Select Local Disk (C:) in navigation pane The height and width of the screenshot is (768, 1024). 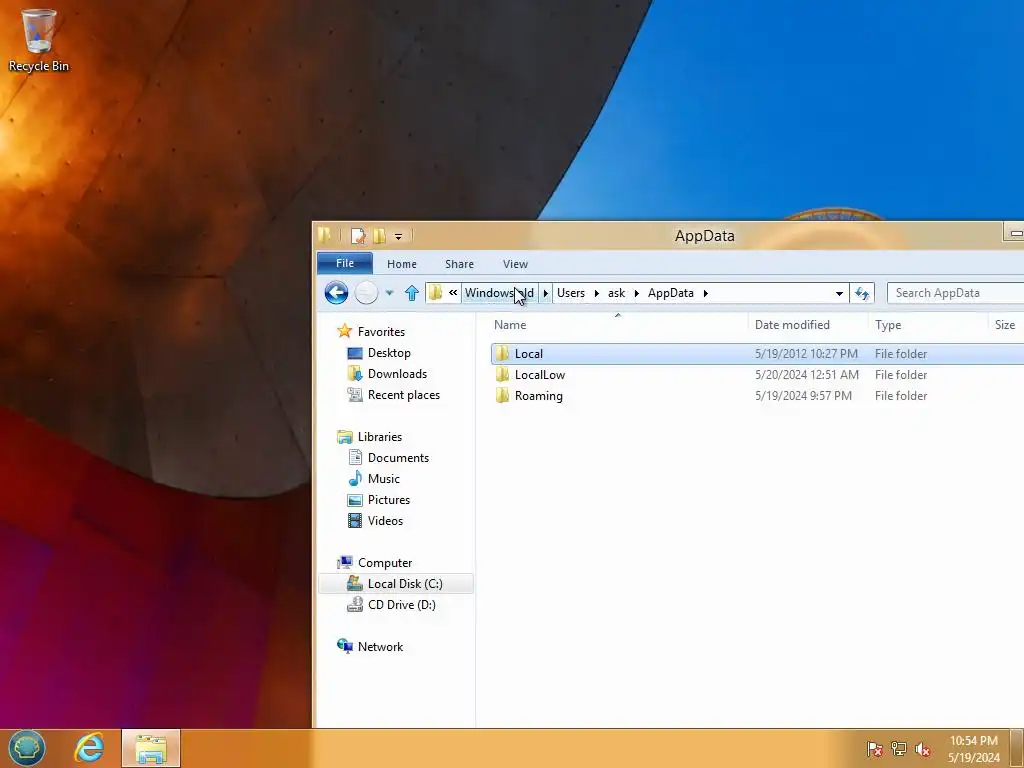point(396,584)
